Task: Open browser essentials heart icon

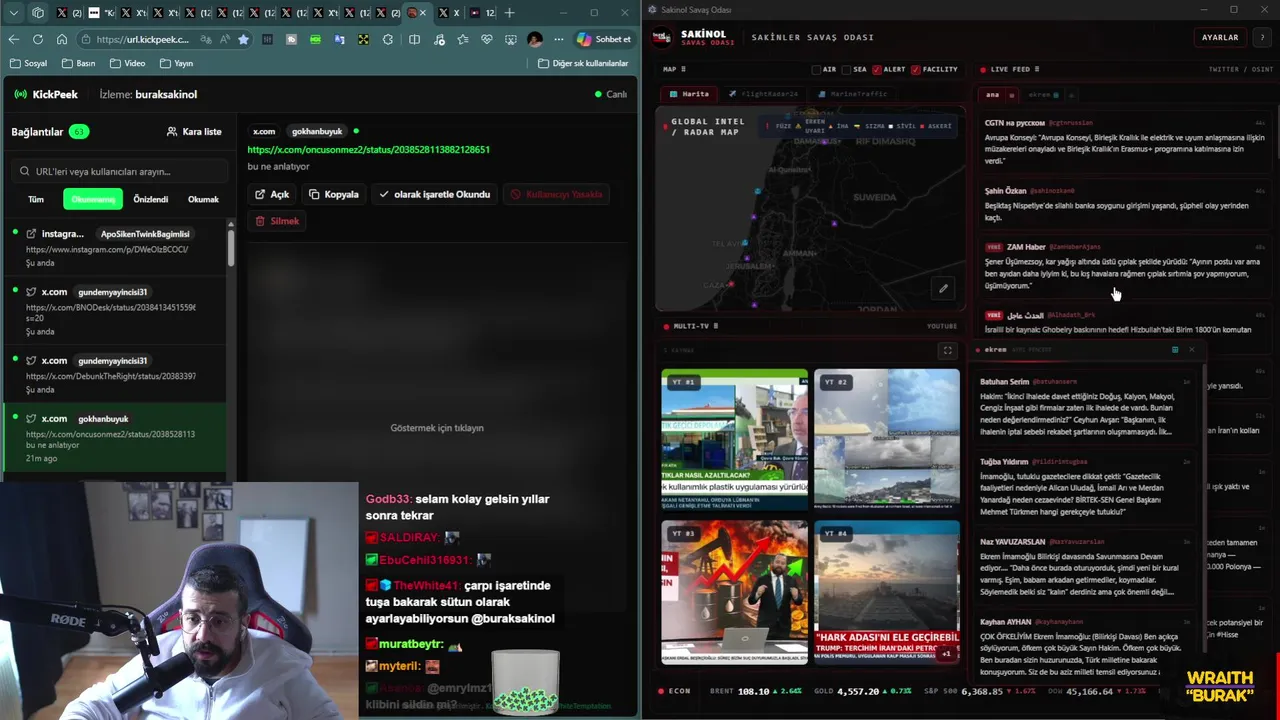Action: coord(487,39)
